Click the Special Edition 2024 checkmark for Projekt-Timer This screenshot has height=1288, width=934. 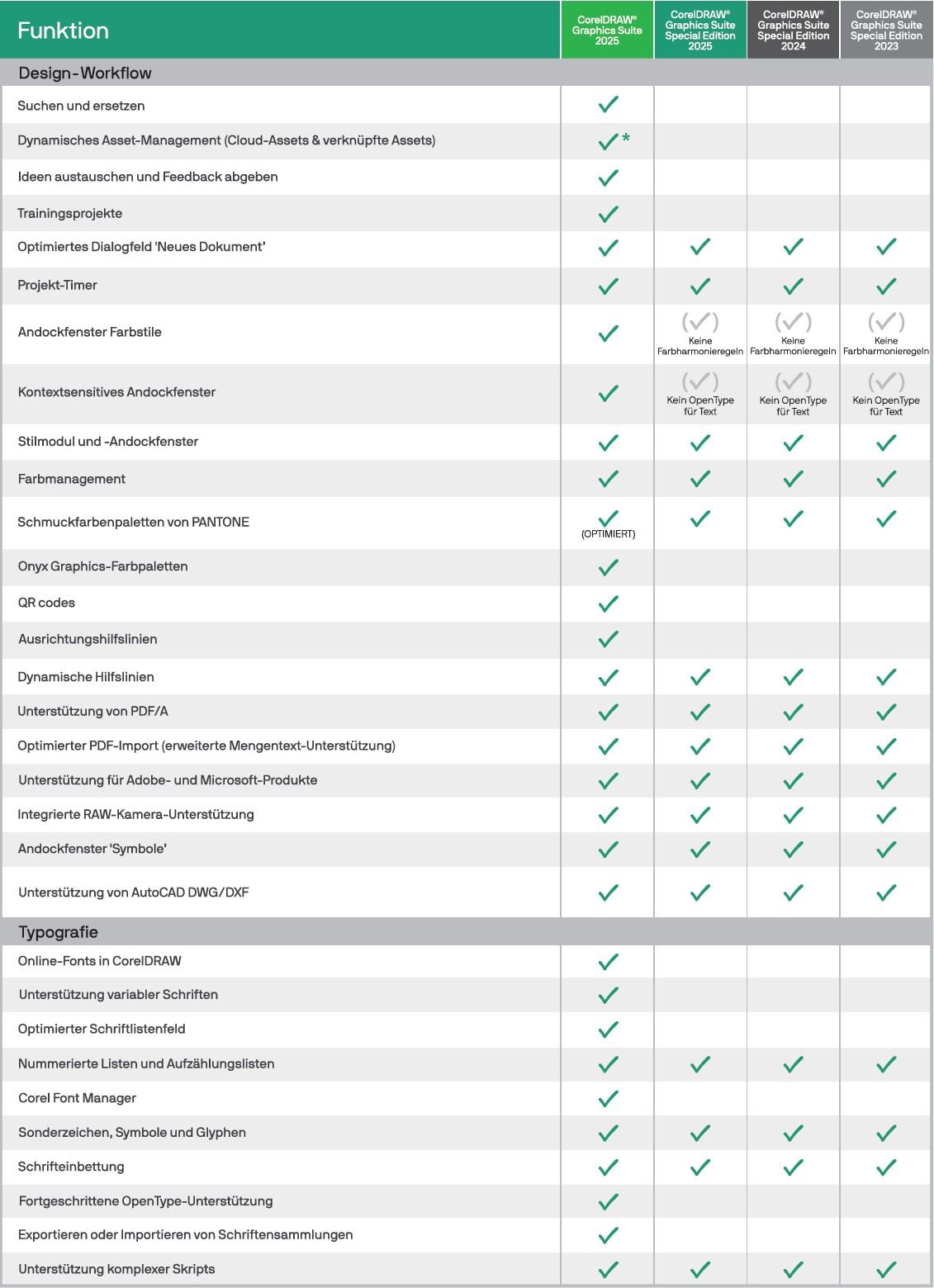[x=793, y=286]
